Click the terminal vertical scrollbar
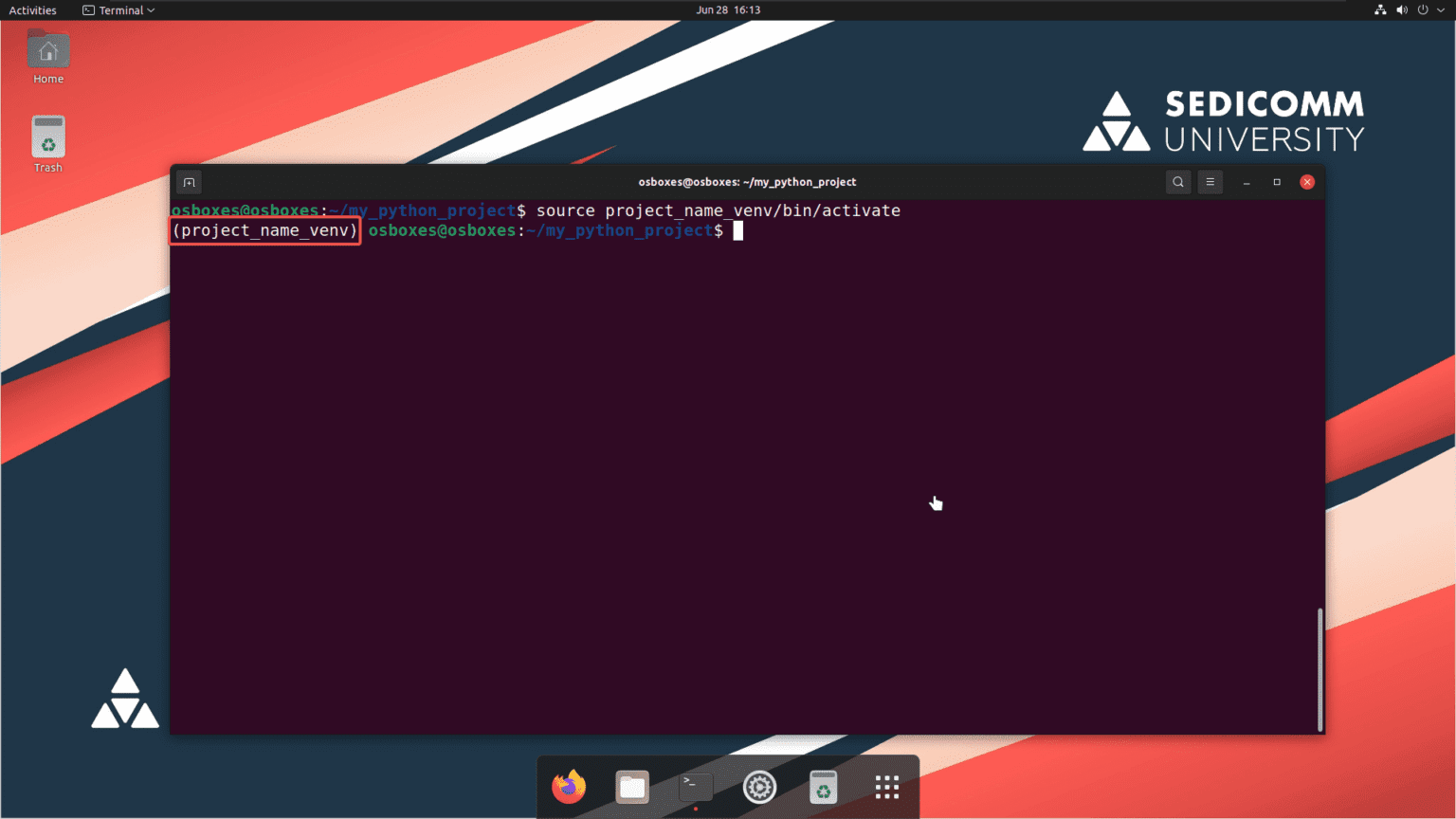 [x=1319, y=668]
